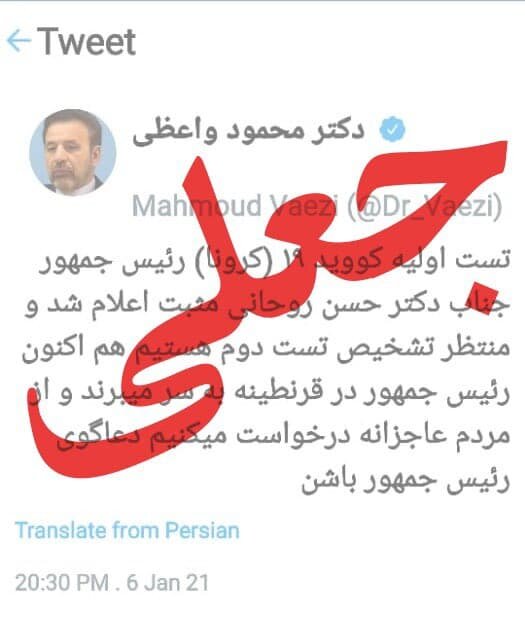The image size is (525, 625).
Task: Select tweet line starting with تست اولیه
Action: (274, 261)
